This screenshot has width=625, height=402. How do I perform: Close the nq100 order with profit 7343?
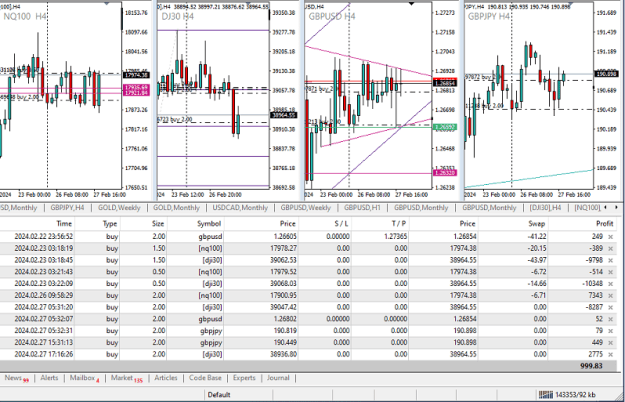(610, 296)
